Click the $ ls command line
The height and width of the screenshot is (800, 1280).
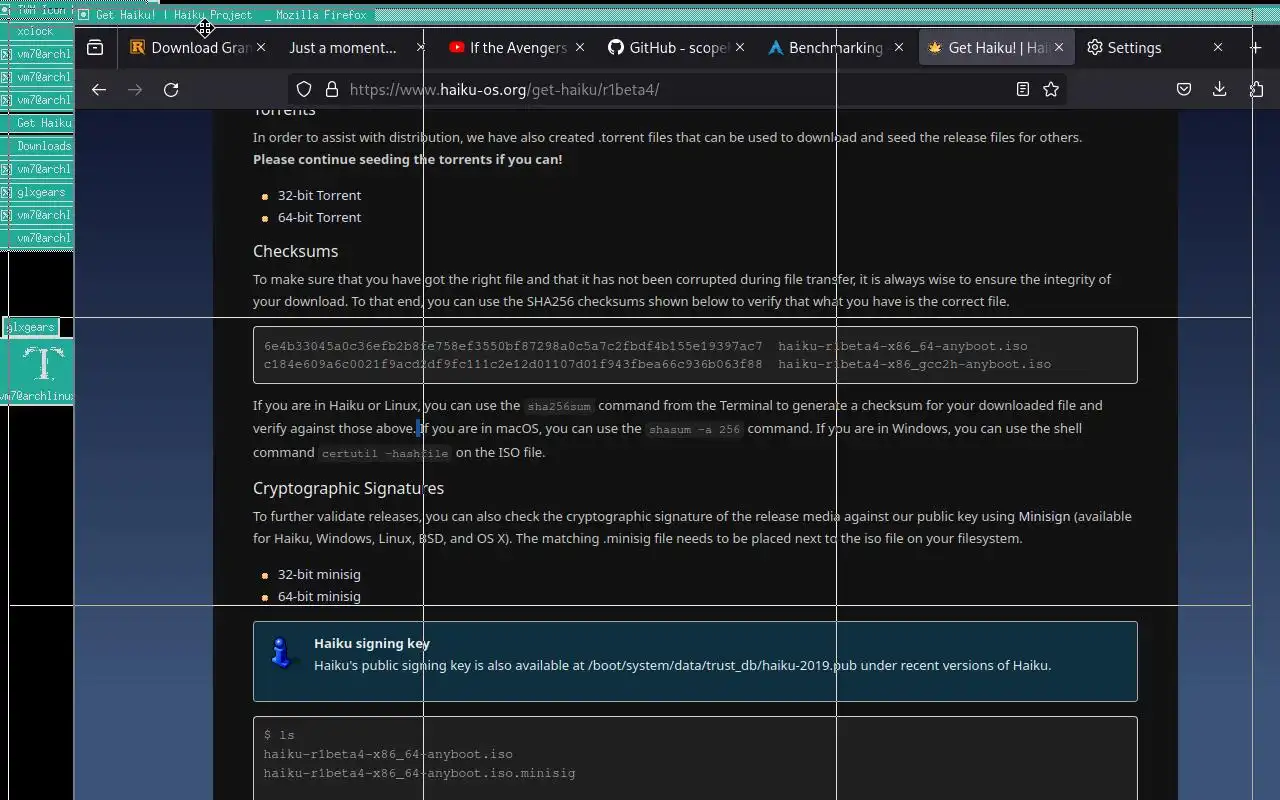click(279, 735)
